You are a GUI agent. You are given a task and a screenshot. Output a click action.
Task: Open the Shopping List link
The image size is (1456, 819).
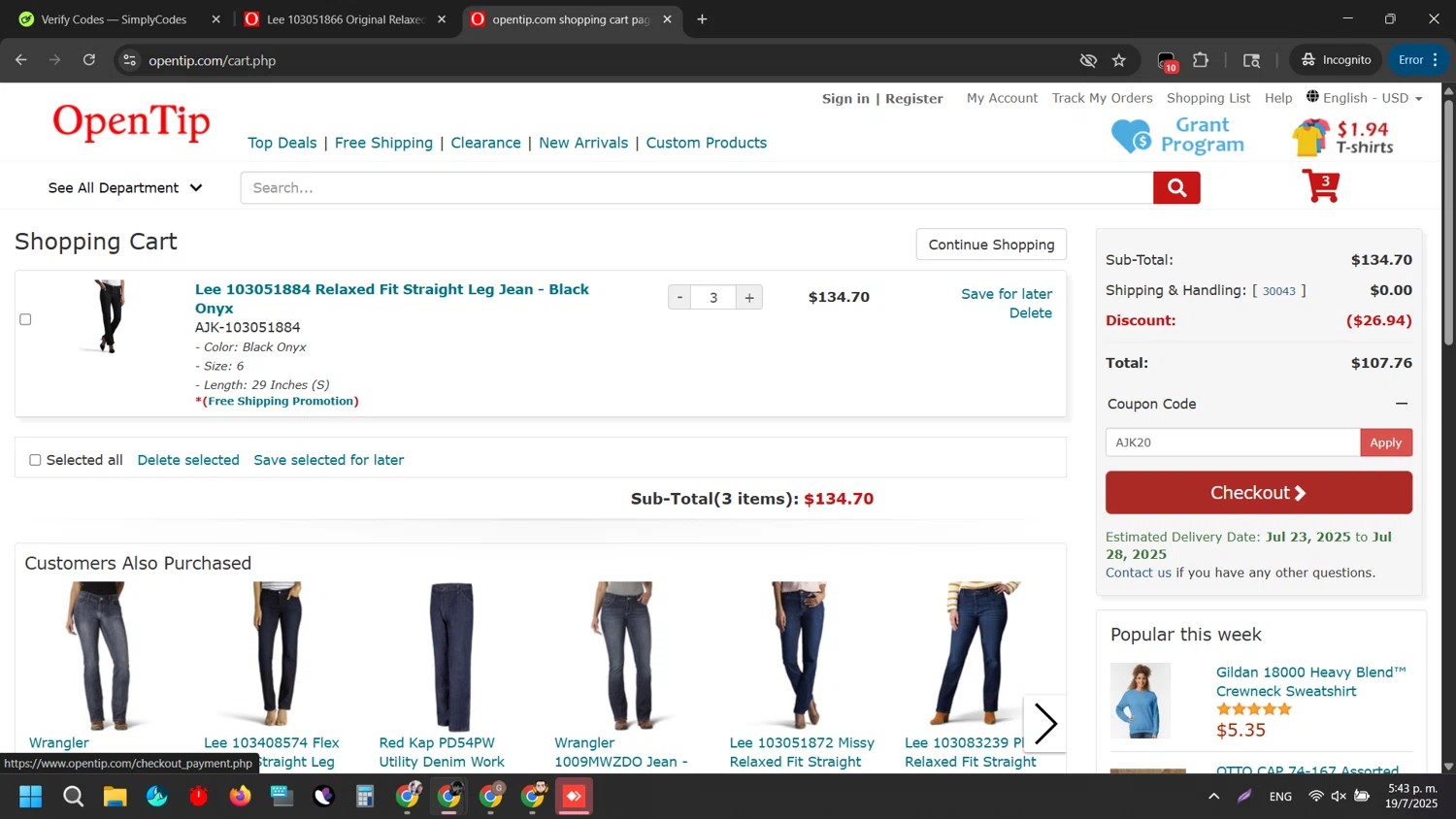tap(1208, 98)
